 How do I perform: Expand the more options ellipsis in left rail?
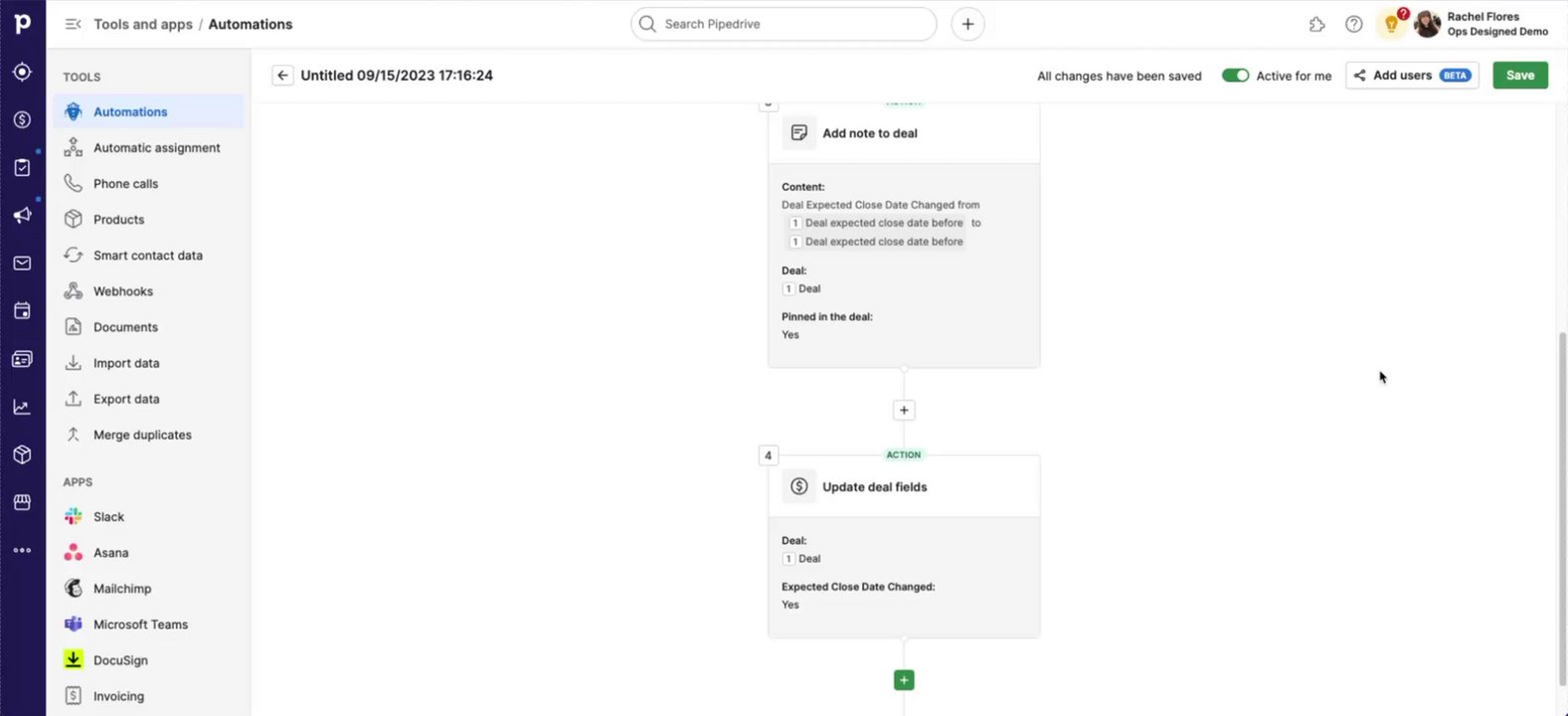(x=22, y=550)
